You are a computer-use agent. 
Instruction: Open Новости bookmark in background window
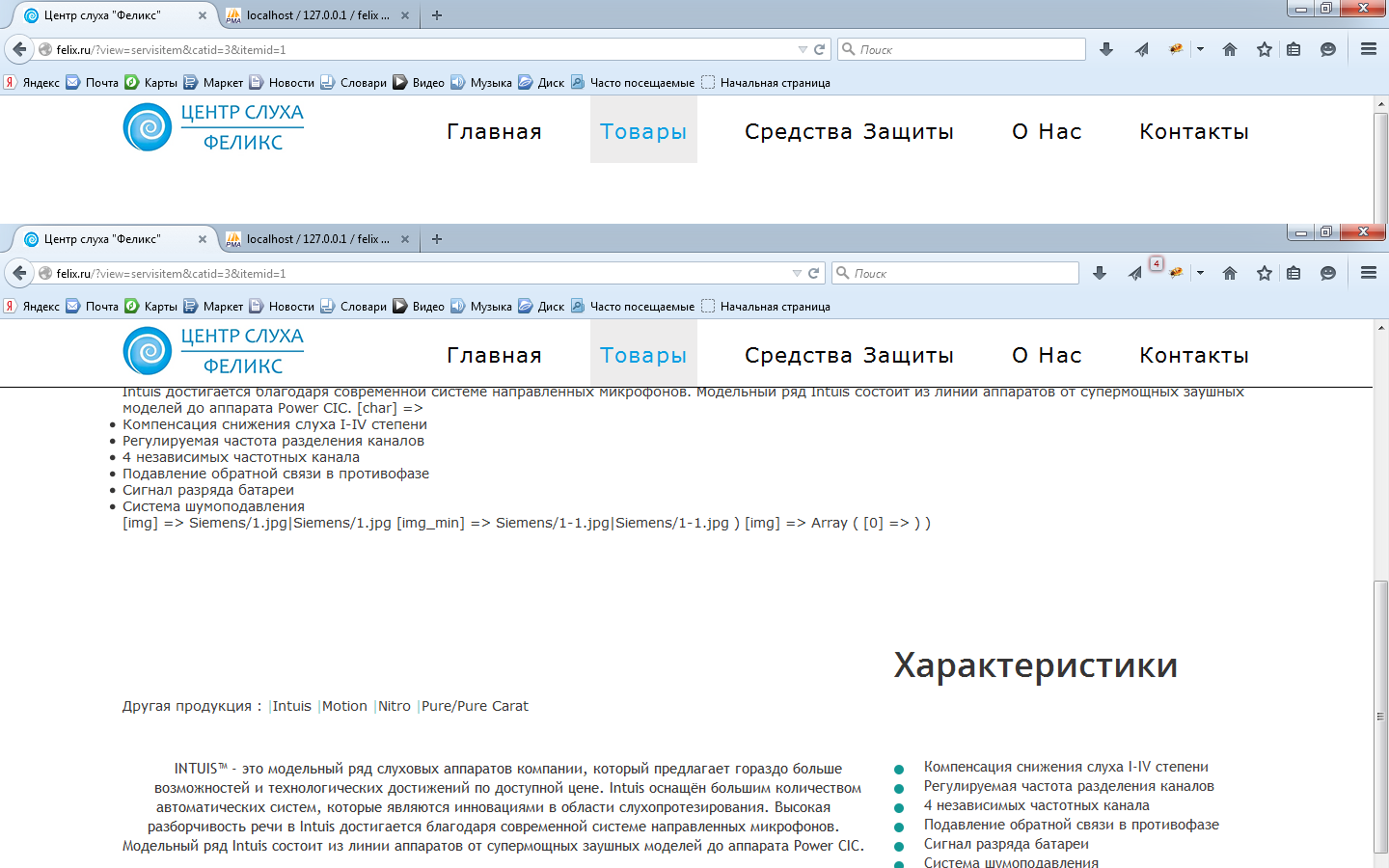(282, 83)
